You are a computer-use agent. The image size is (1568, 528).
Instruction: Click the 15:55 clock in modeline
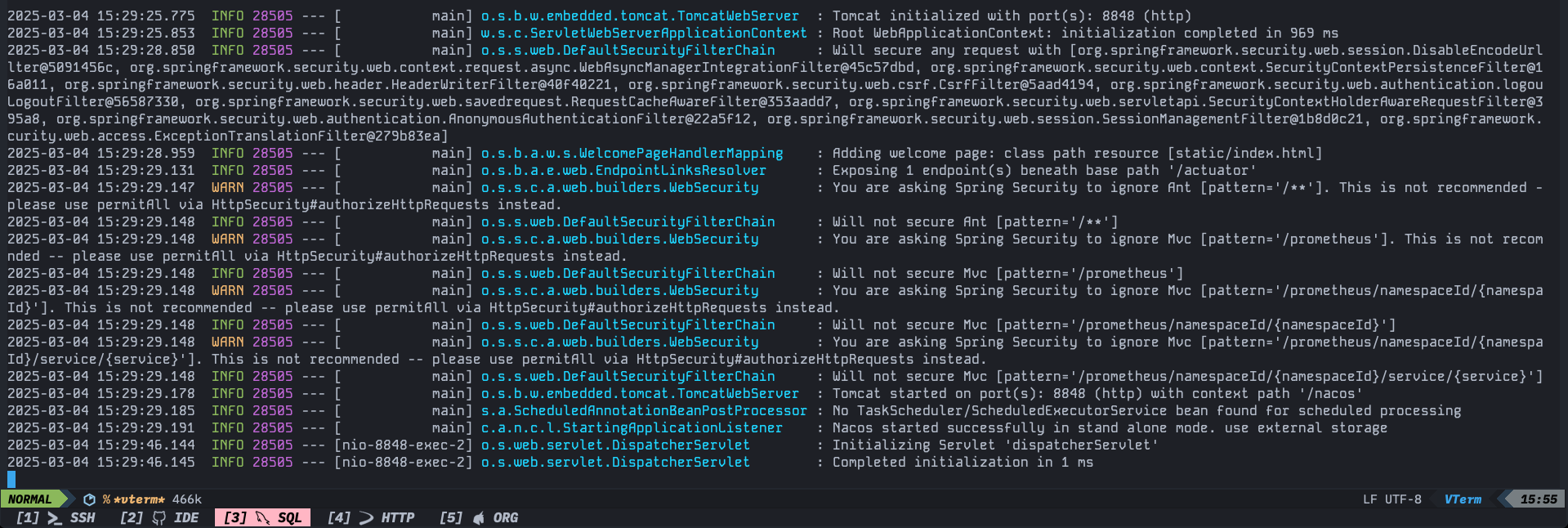pos(1539,499)
